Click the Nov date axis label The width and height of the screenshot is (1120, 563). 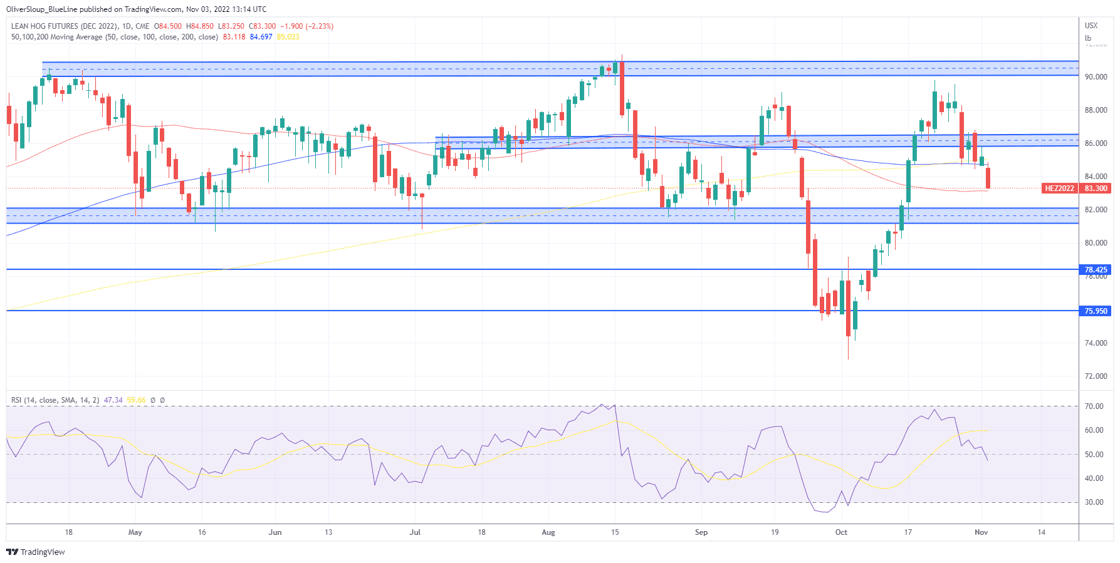983,532
